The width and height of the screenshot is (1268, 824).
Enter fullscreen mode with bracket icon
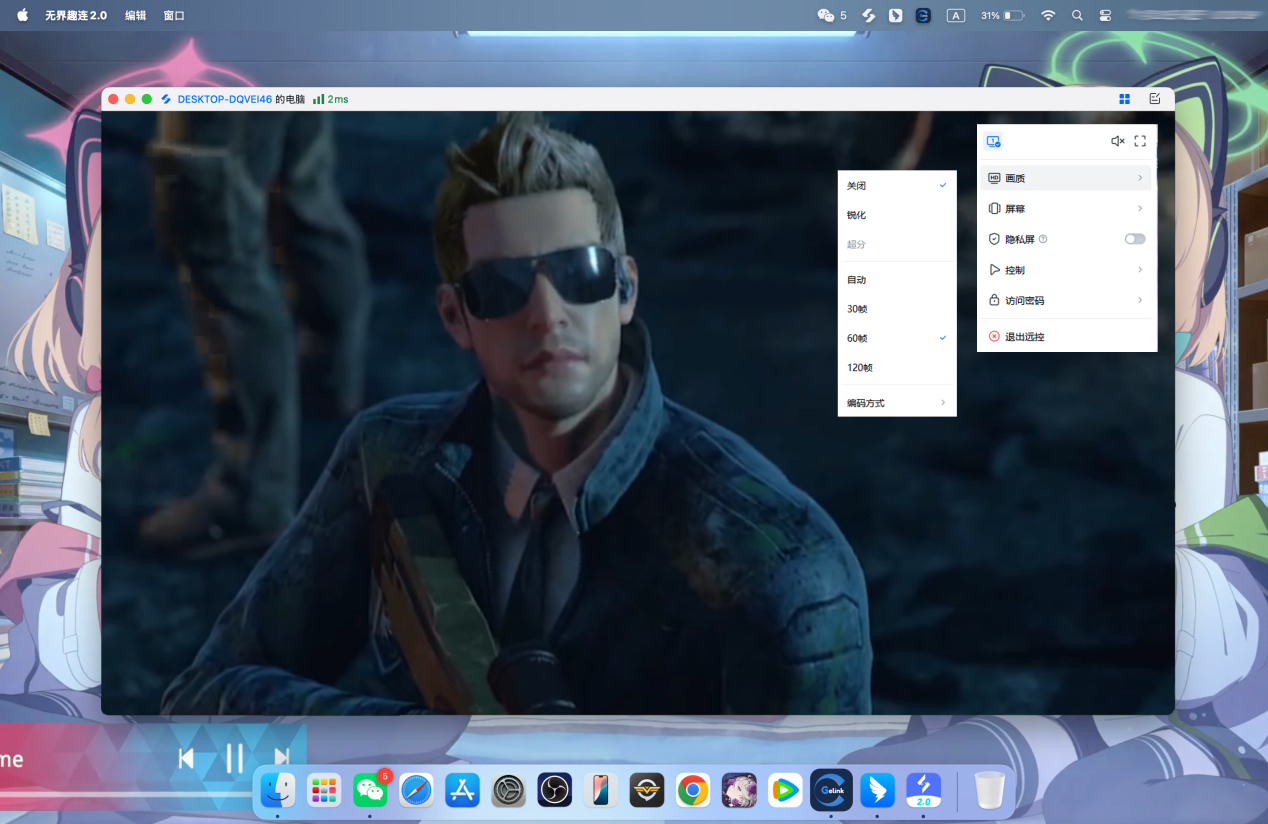coord(1140,141)
